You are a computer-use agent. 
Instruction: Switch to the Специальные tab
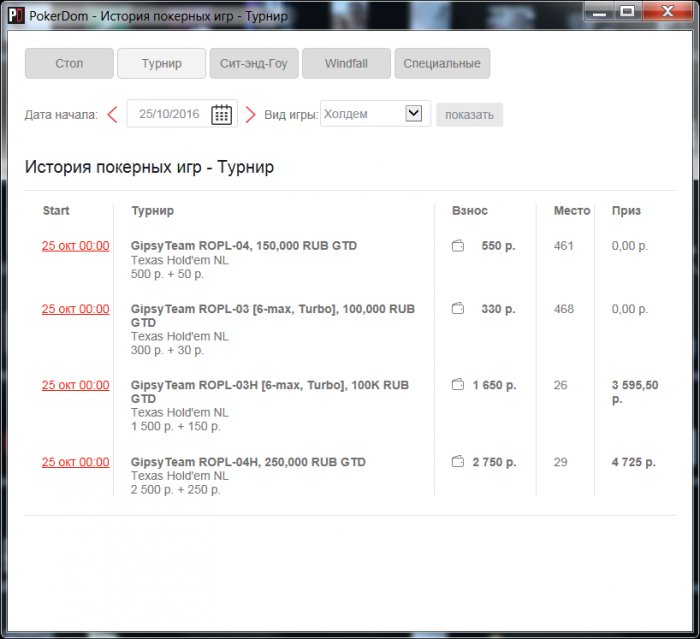pyautogui.click(x=442, y=63)
